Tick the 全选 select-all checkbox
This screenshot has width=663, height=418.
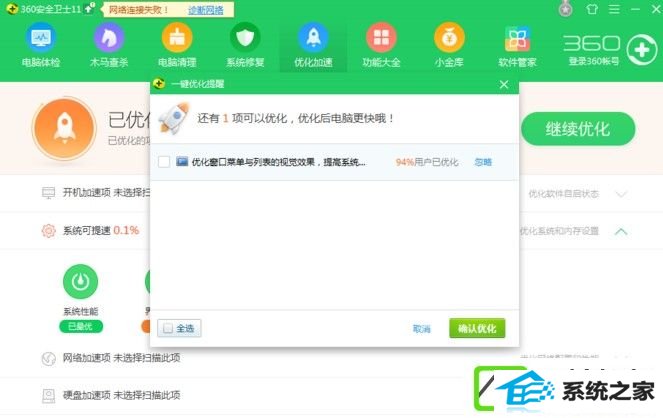click(x=168, y=328)
